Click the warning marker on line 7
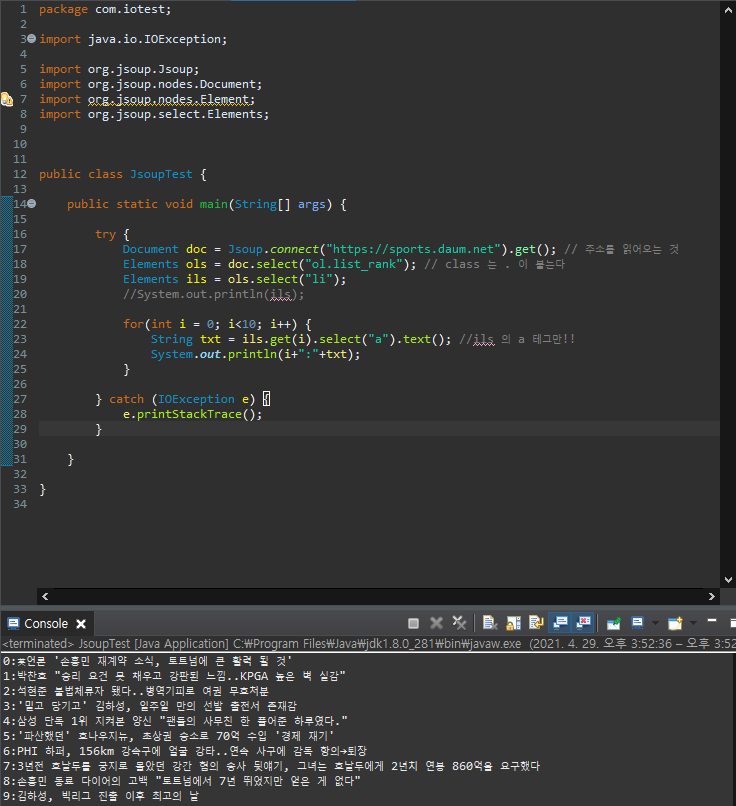This screenshot has height=806, width=736. pos(7,99)
